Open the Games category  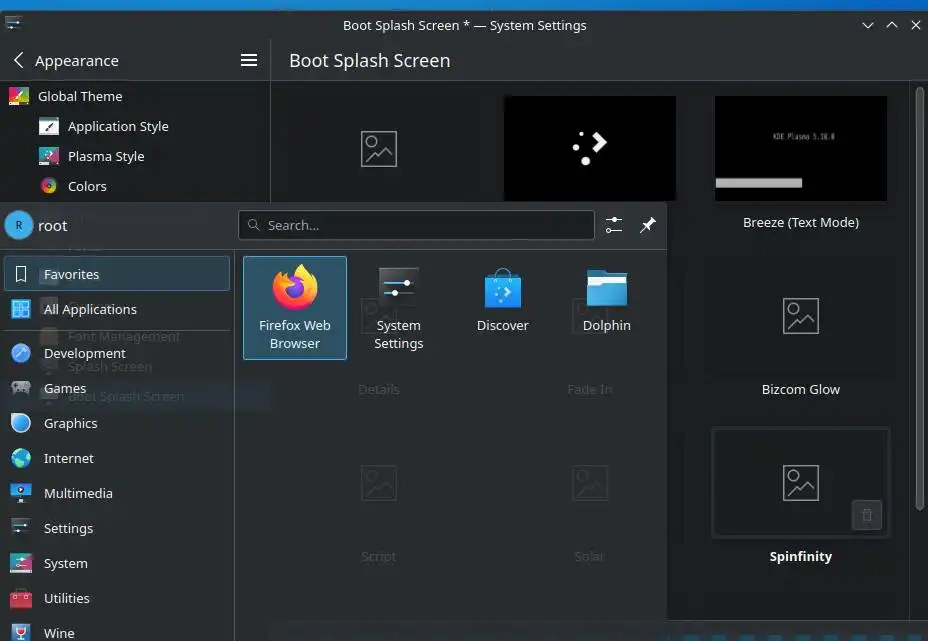[x=117, y=388]
